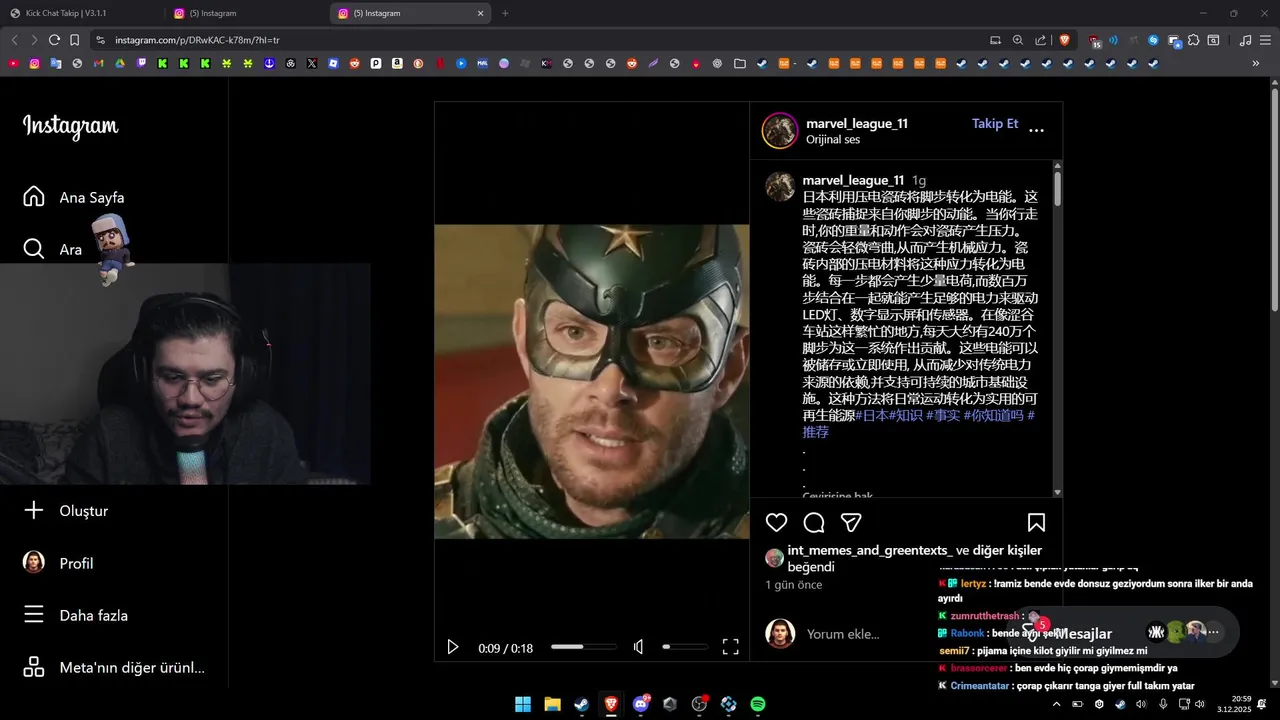The height and width of the screenshot is (720, 1280).
Task: Open the X bookmark in bookmarks bar
Action: 312,63
